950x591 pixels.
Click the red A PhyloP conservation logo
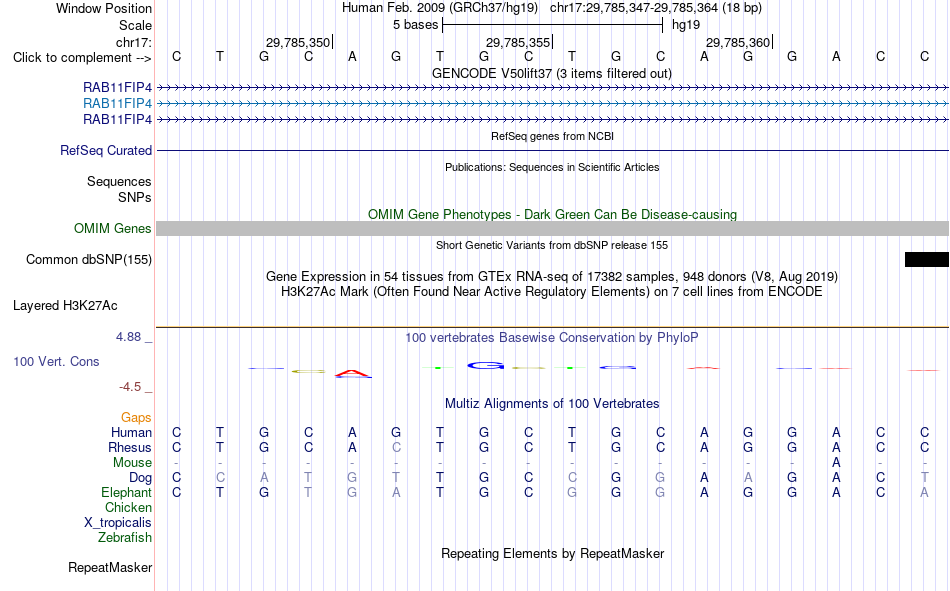click(x=353, y=373)
